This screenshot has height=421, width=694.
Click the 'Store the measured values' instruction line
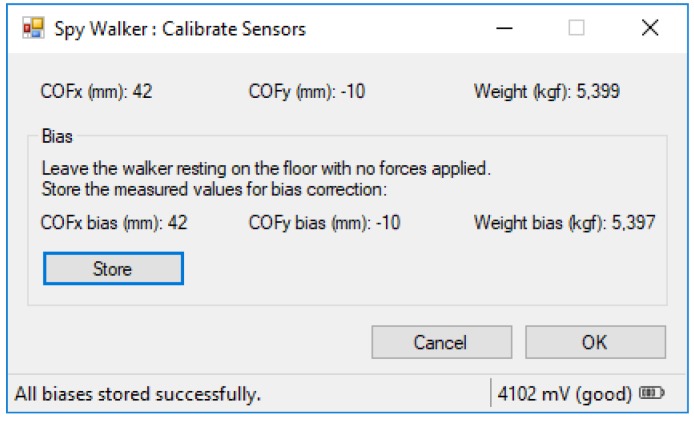tap(214, 189)
